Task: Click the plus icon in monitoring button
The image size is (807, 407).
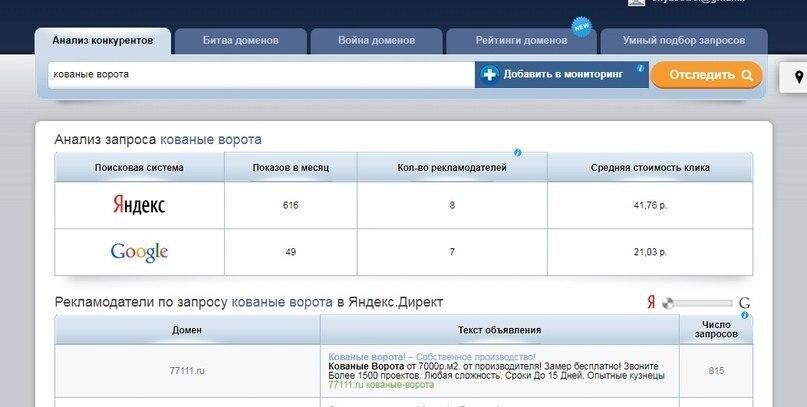Action: (489, 75)
